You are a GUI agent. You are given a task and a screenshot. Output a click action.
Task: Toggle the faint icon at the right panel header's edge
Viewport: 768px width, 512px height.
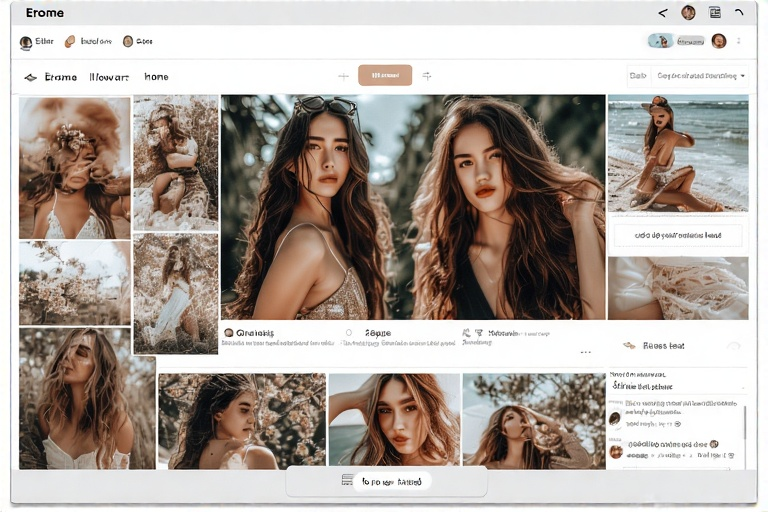point(733,346)
